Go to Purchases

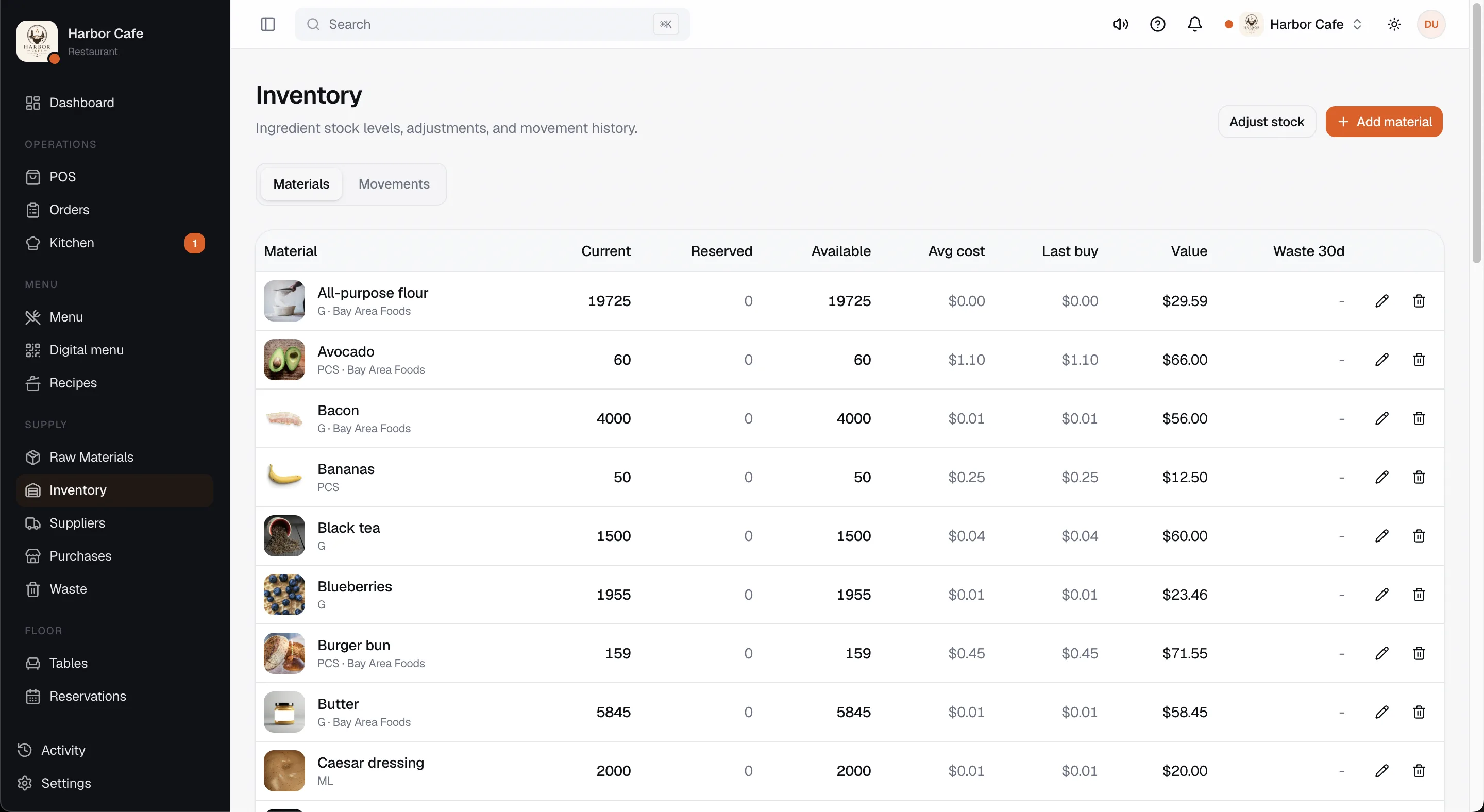(x=114, y=556)
